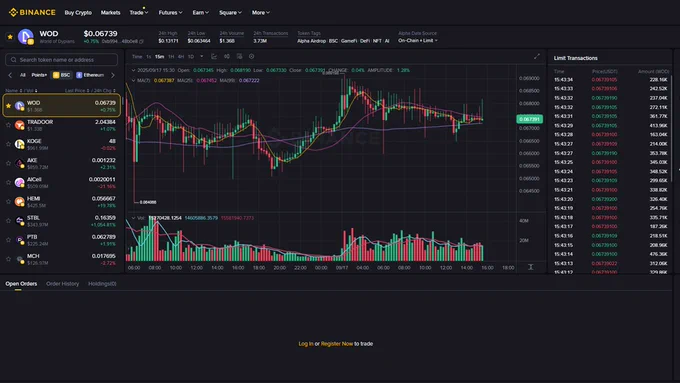Click the search magnifier icon
Screen dimensions: 680x383
click(13, 60)
